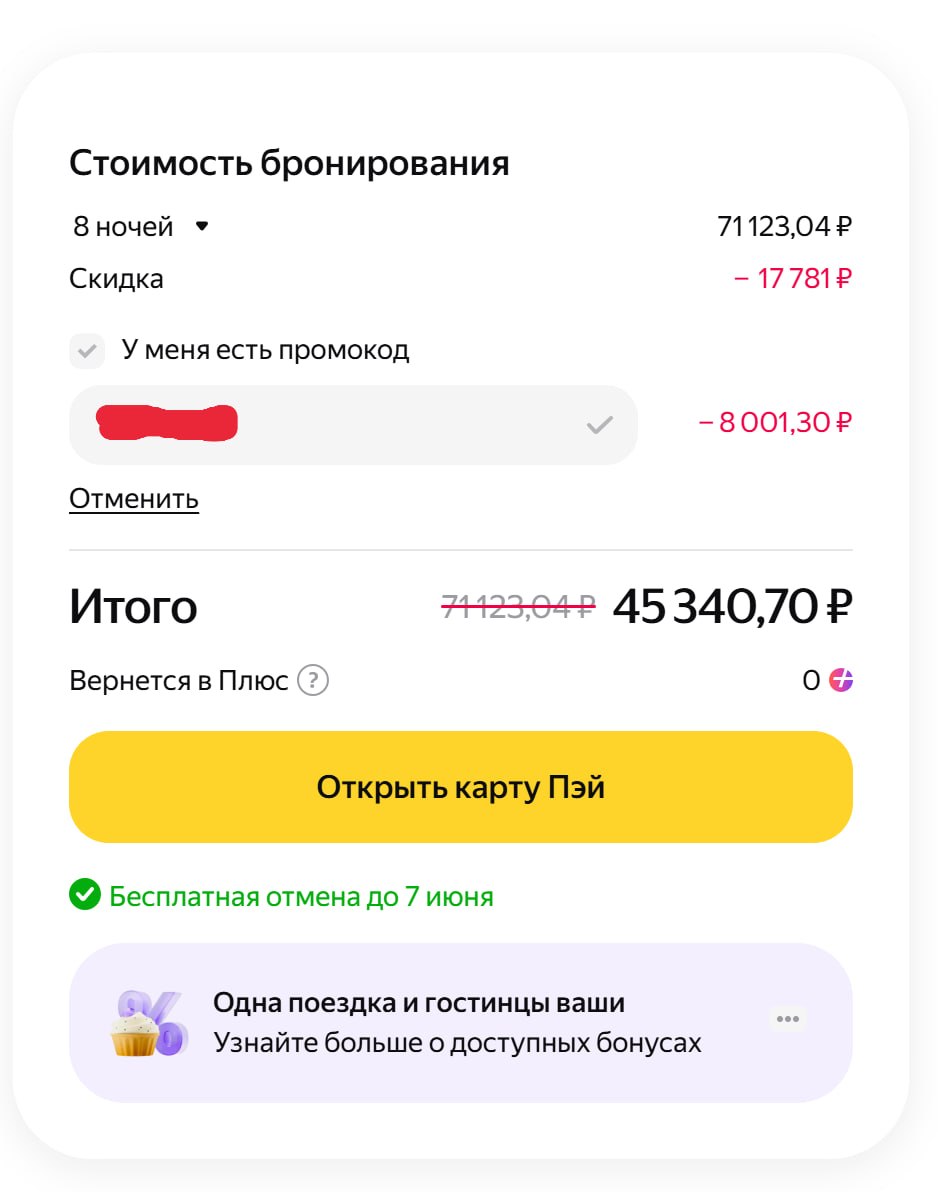Viewport: 938px width, 1192px height.
Task: Click the promo discount amount − 8 001,30 ₽
Action: pos(775,423)
